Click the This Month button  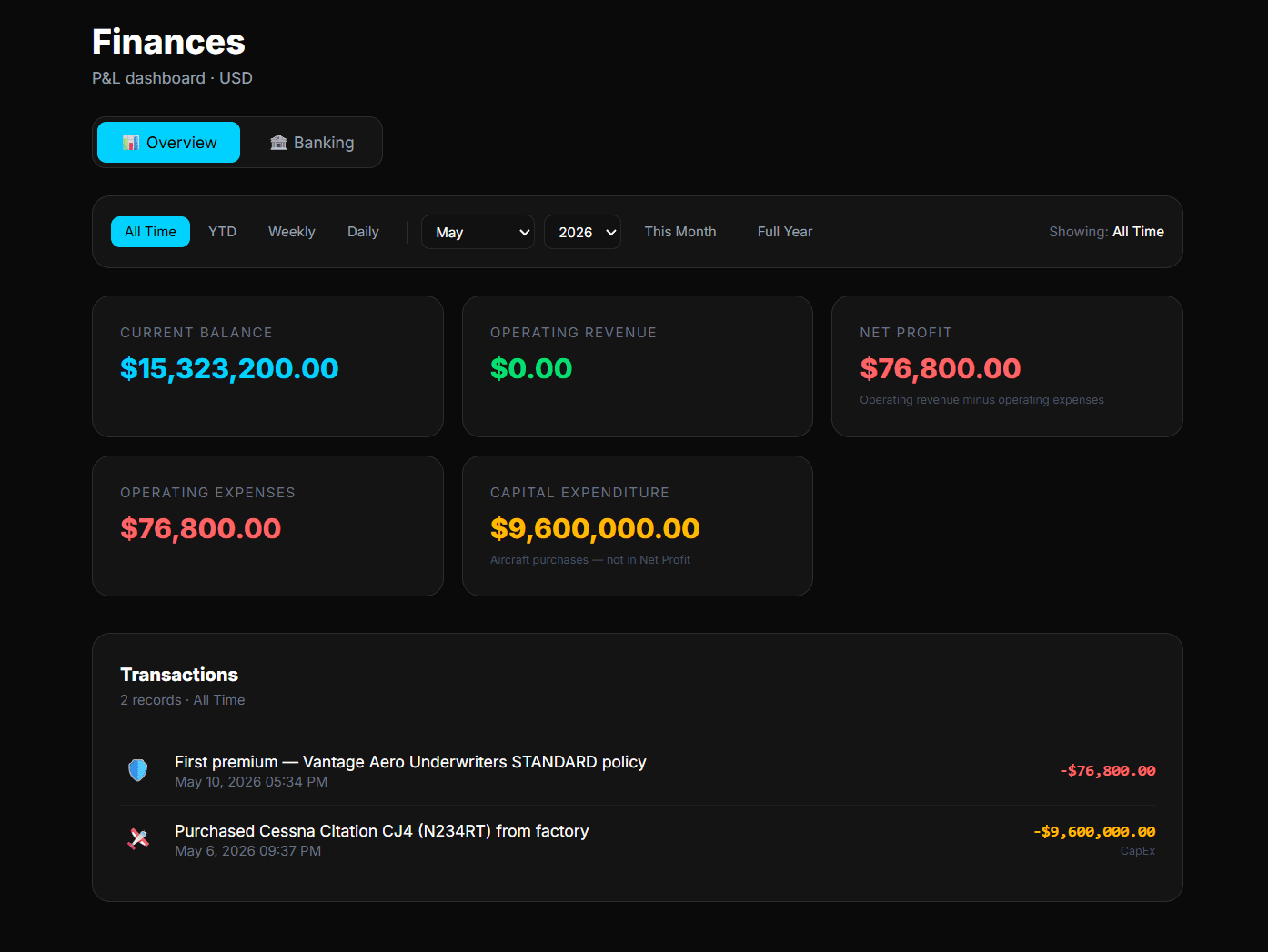(x=680, y=232)
